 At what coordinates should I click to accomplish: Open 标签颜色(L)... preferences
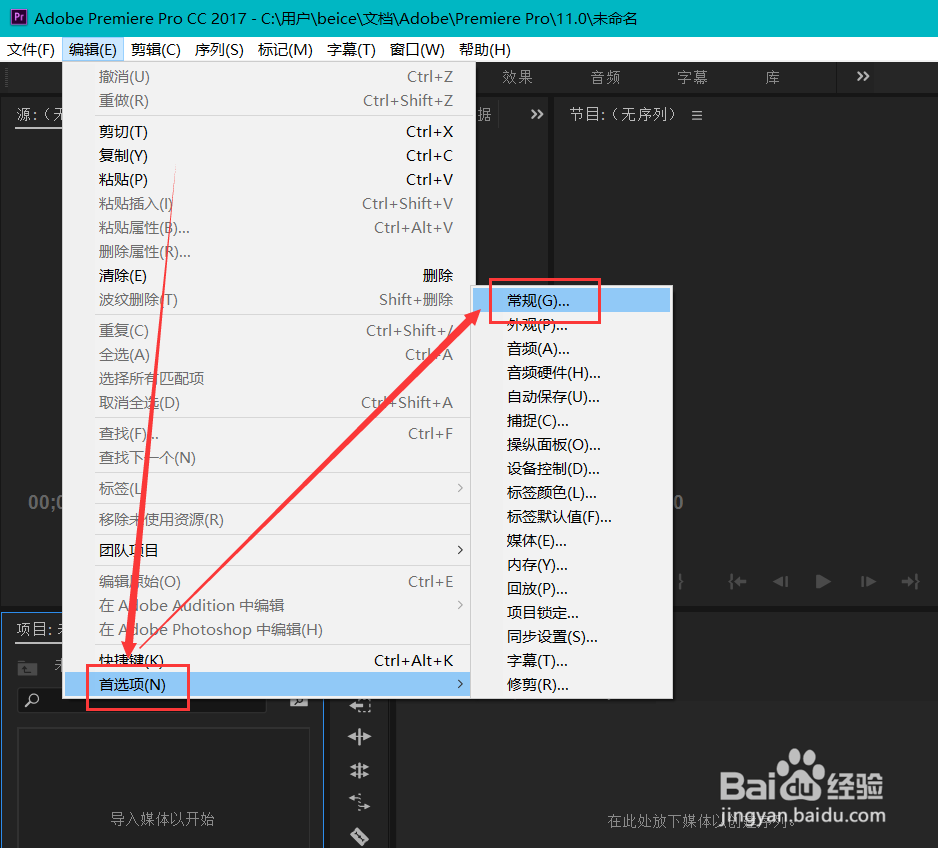pos(572,492)
